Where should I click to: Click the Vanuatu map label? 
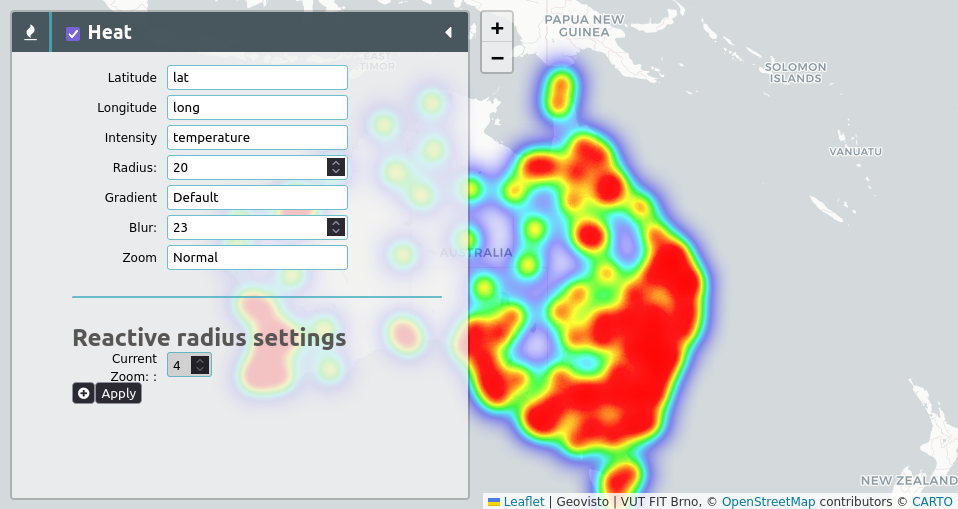(855, 152)
